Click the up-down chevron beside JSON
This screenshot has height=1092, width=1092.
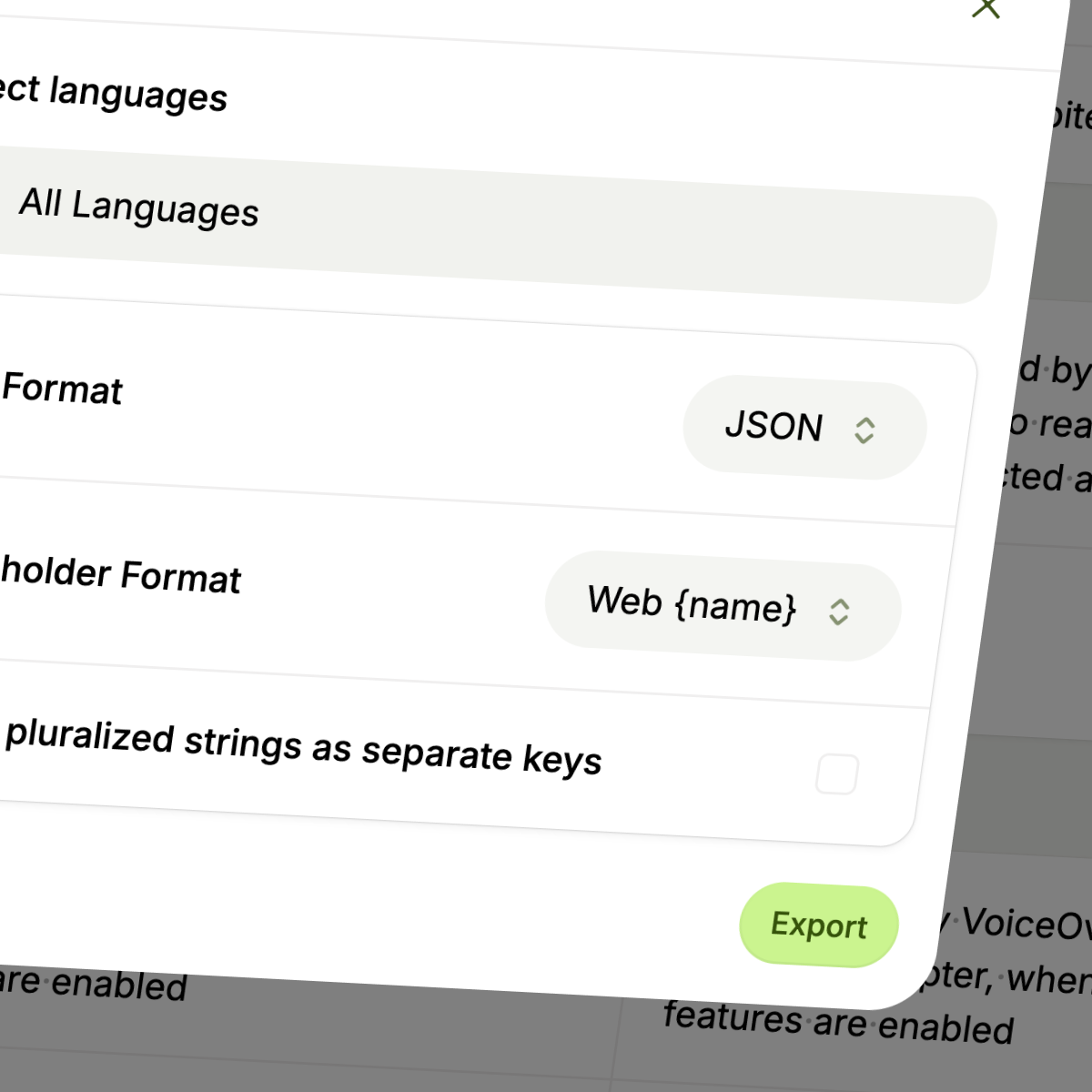(864, 430)
